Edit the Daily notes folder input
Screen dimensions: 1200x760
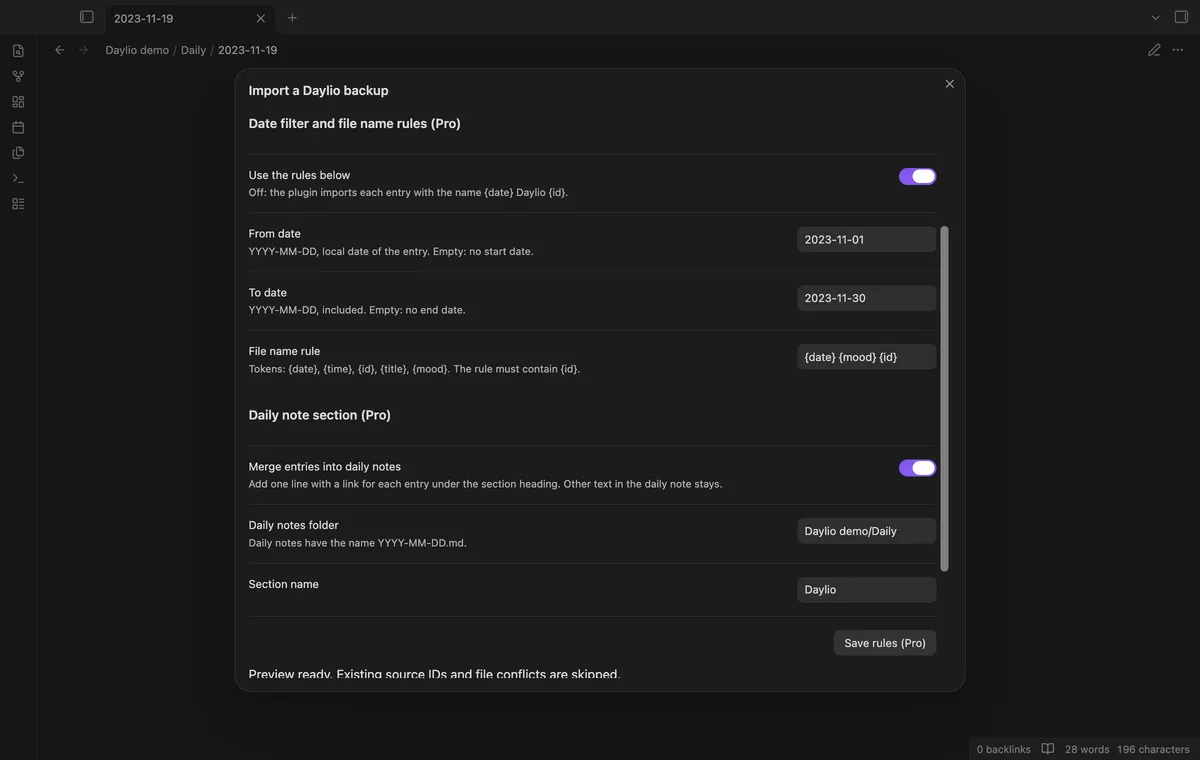pos(867,531)
